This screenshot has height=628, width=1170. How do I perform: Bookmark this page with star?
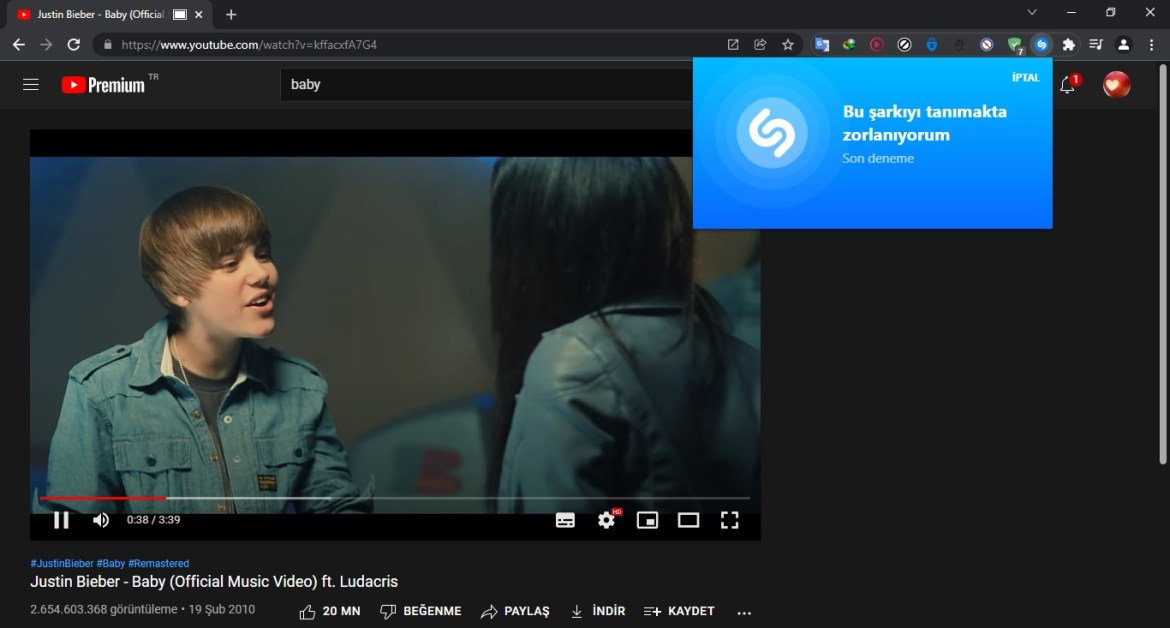(787, 45)
